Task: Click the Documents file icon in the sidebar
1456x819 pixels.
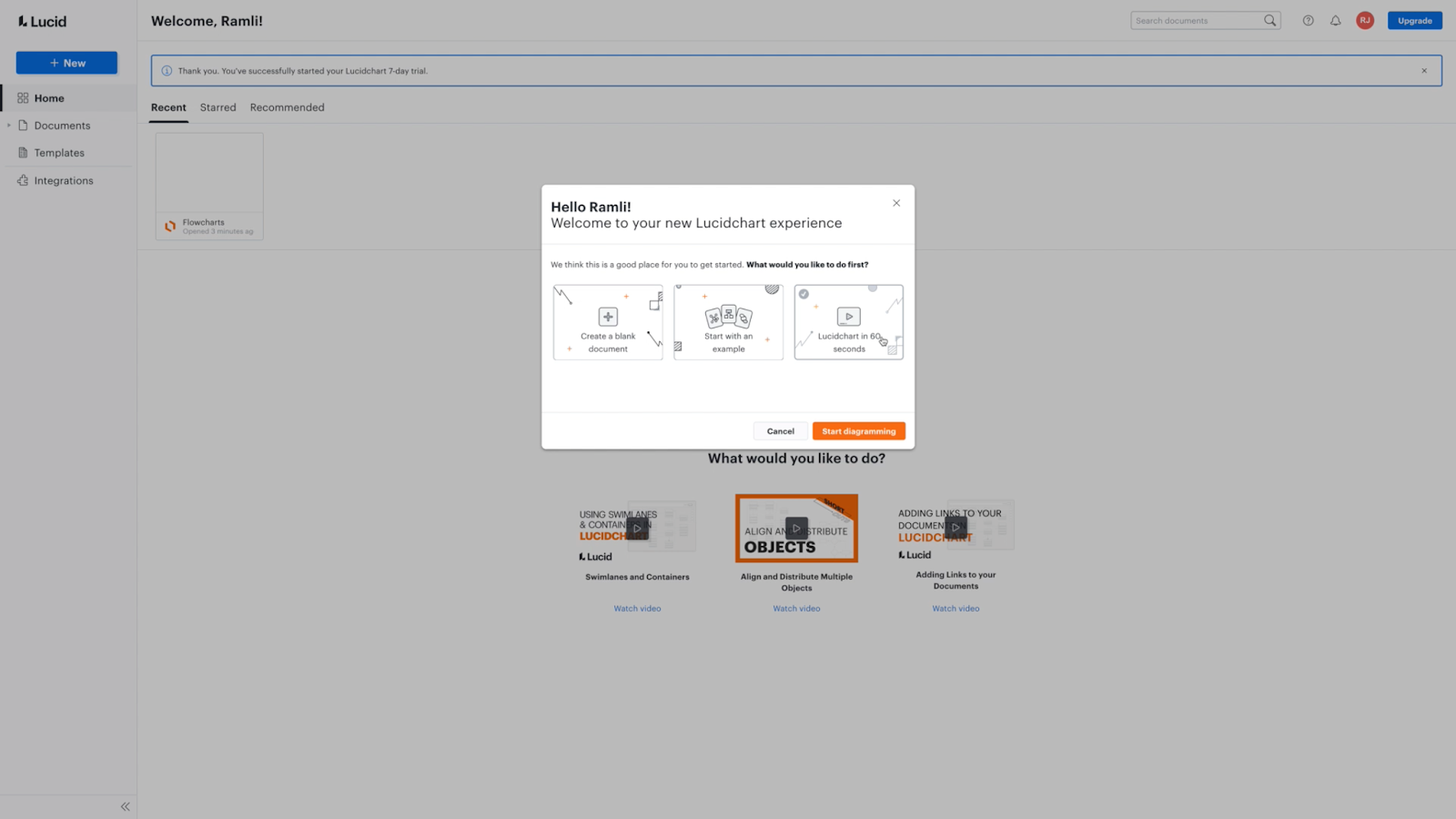Action: (x=23, y=126)
